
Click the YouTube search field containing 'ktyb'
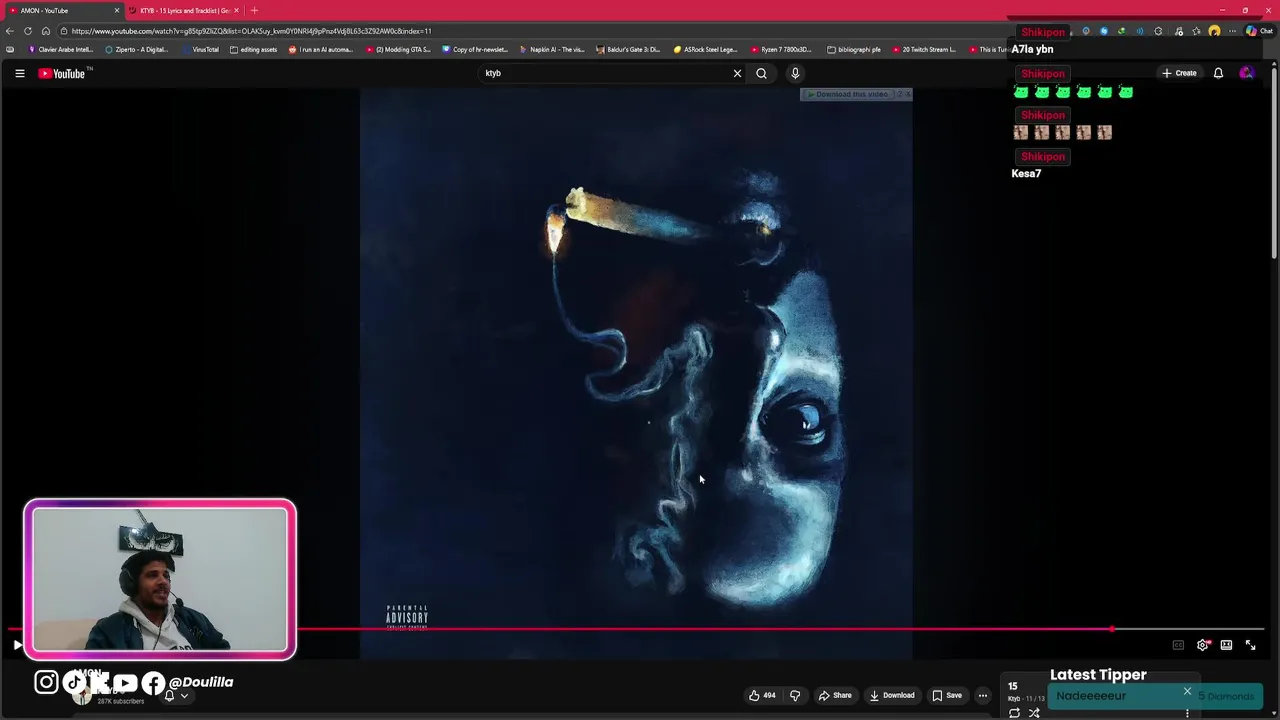click(x=605, y=73)
